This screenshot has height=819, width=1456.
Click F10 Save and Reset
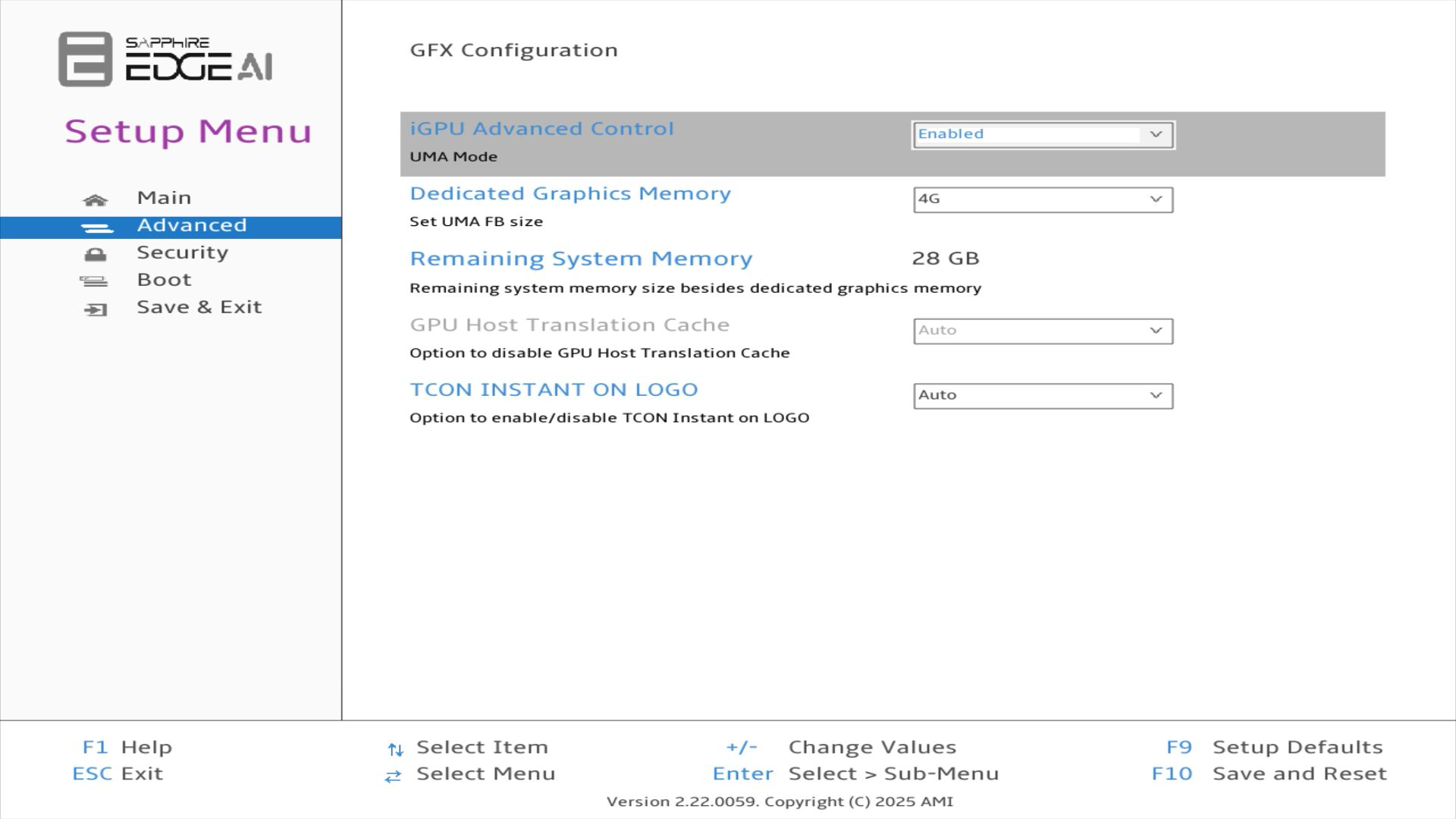(1269, 773)
